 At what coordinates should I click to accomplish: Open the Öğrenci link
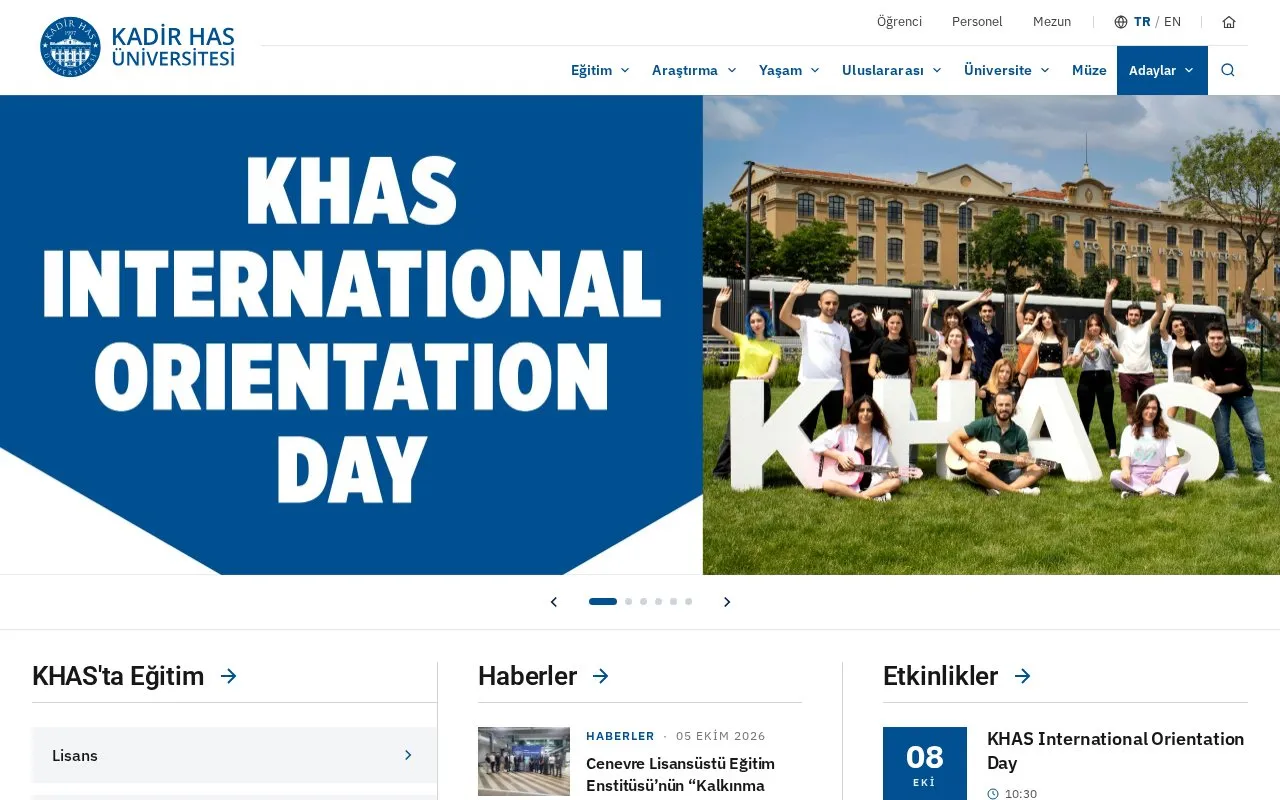click(899, 22)
